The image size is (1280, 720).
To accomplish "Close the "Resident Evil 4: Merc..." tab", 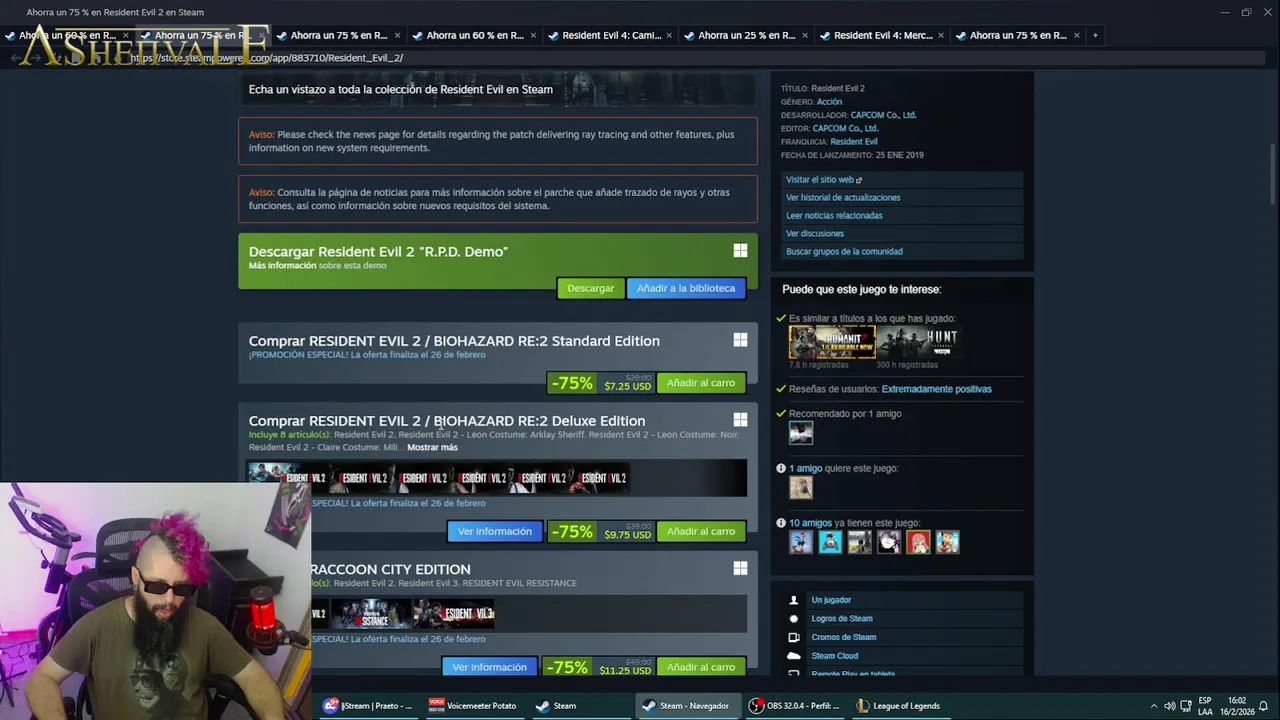I will tap(941, 36).
